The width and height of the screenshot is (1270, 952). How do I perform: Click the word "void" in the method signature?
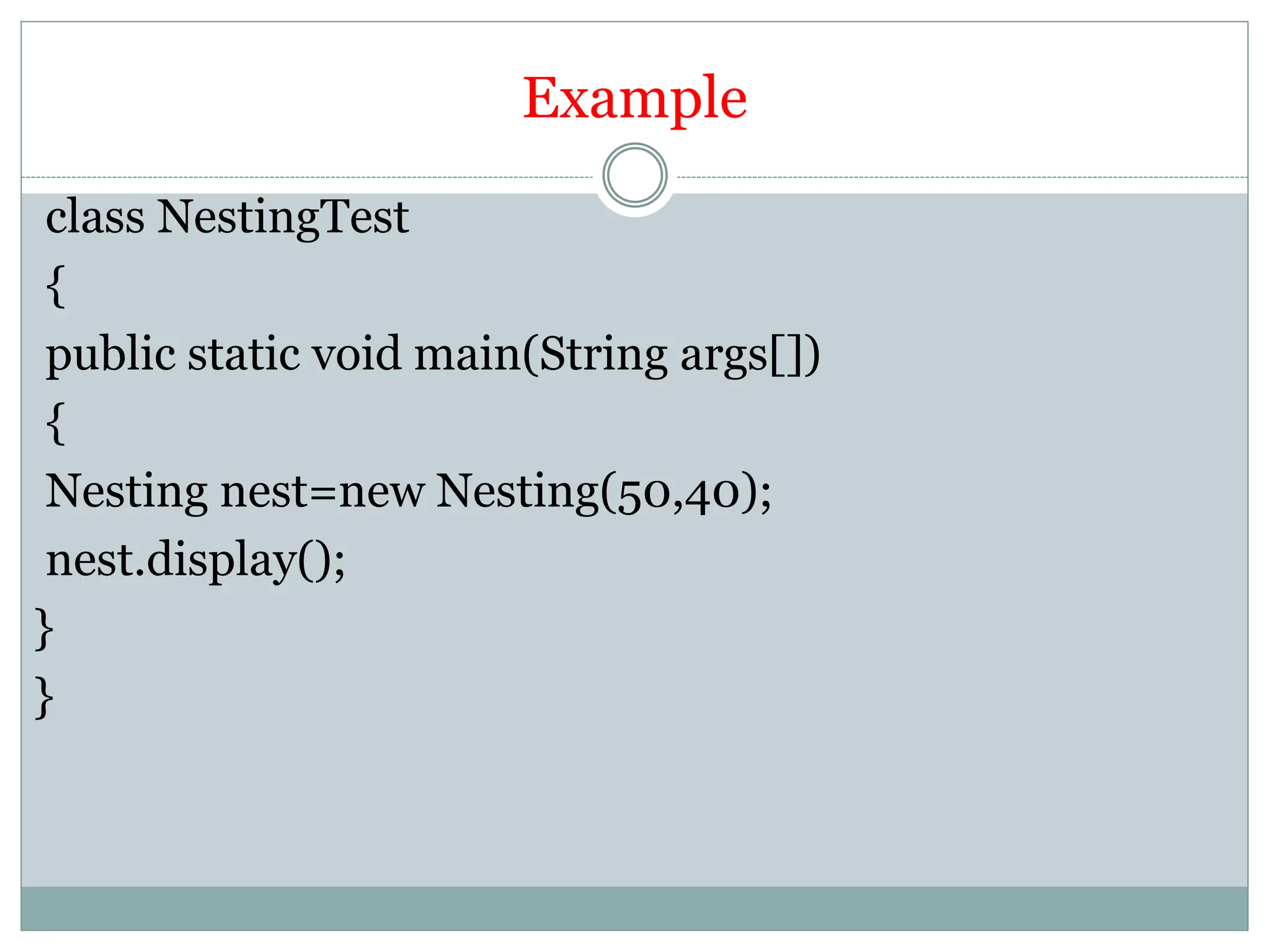356,355
